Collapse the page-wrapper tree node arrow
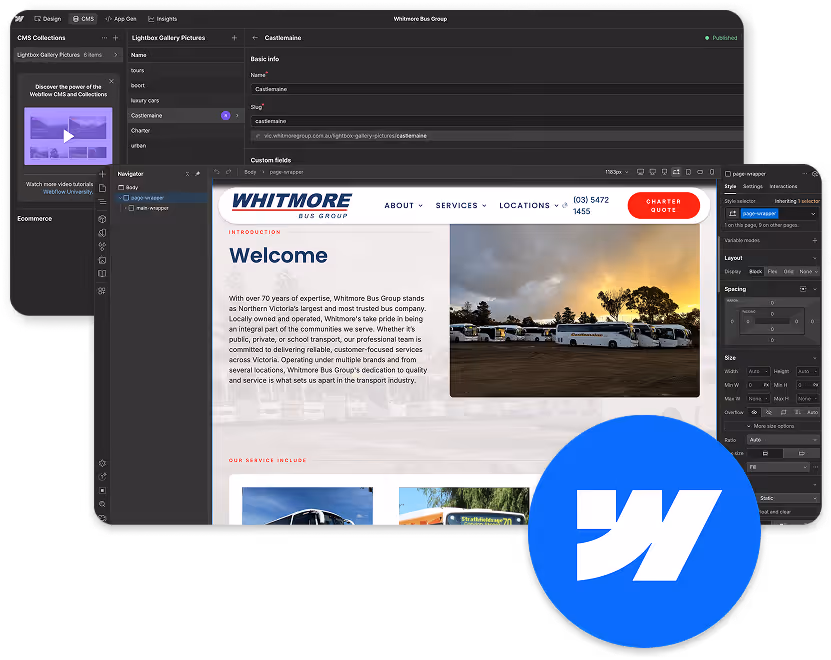 click(x=120, y=198)
